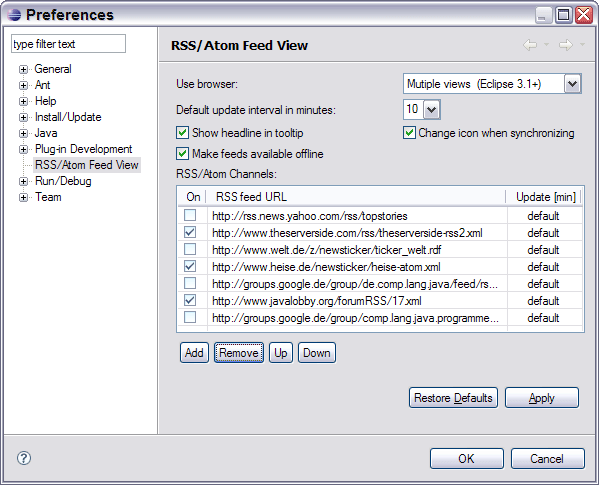
Task: Uncheck Change icon when synchronizing
Action: (409, 133)
